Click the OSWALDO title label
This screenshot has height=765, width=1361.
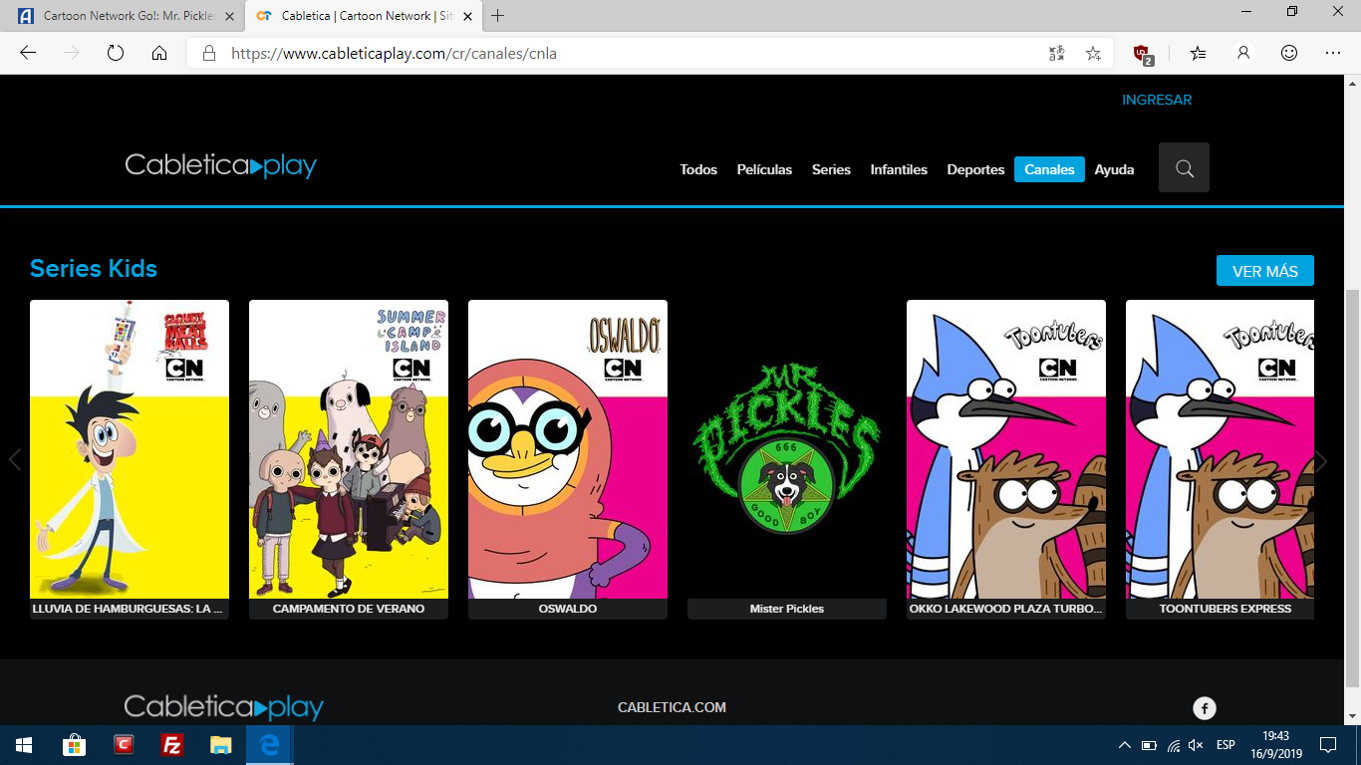point(567,608)
